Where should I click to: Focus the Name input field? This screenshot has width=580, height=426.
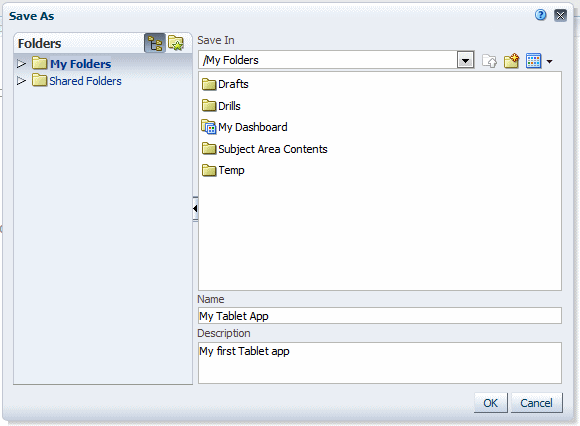[380, 316]
